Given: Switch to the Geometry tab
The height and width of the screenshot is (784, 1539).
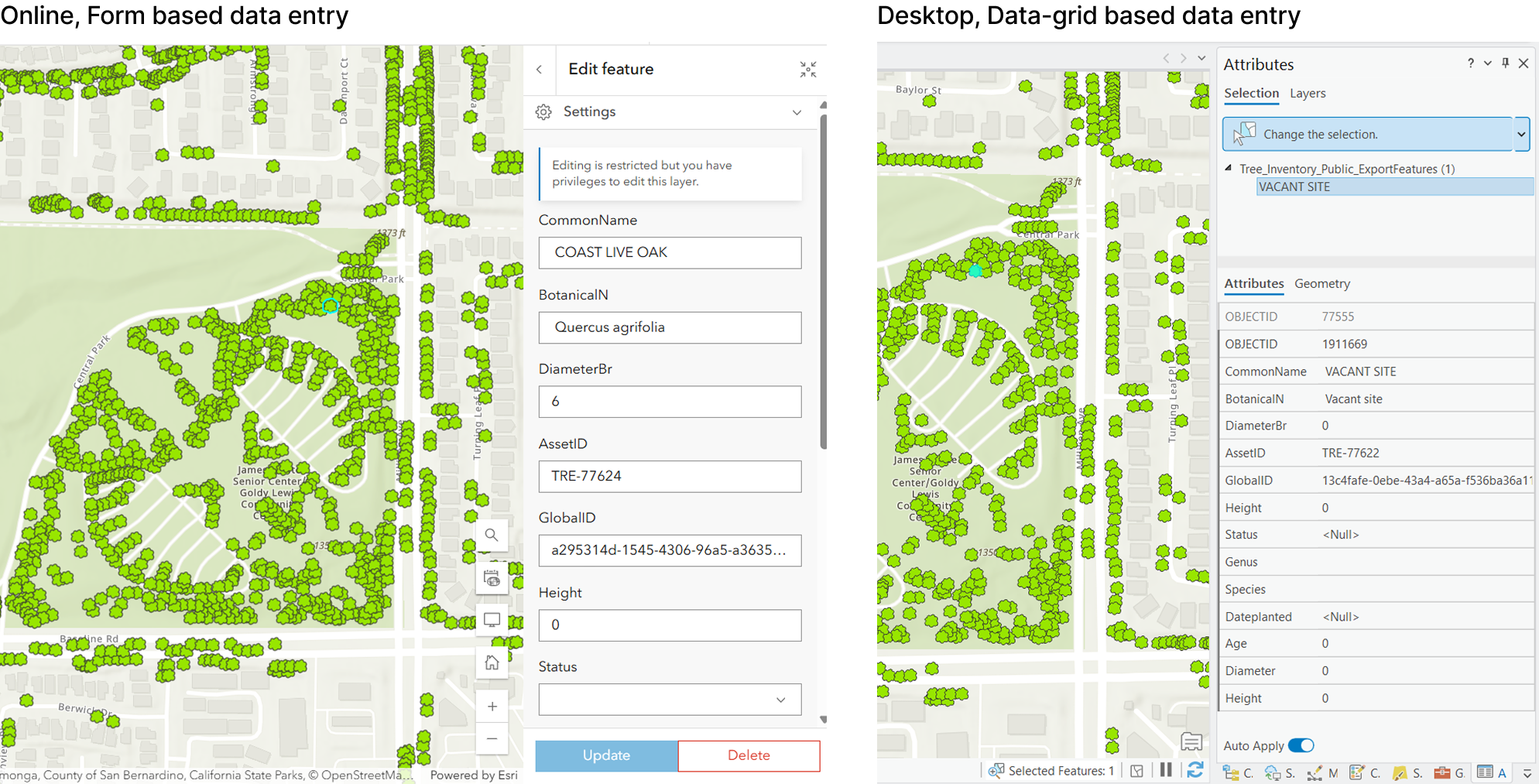Looking at the screenshot, I should pyautogui.click(x=1322, y=283).
